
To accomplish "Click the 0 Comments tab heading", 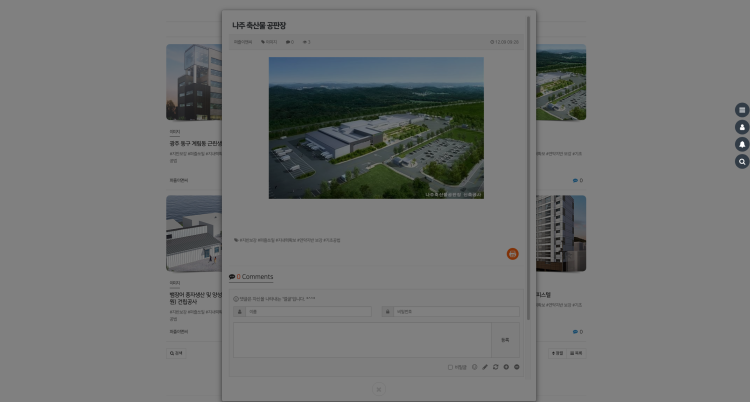I will click(x=251, y=277).
